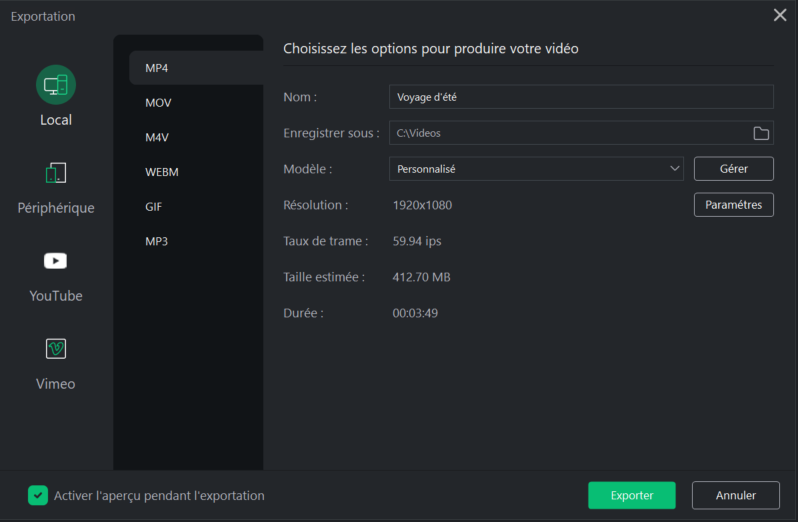Close the Exportation dialog
This screenshot has height=522, width=798.
(x=780, y=15)
